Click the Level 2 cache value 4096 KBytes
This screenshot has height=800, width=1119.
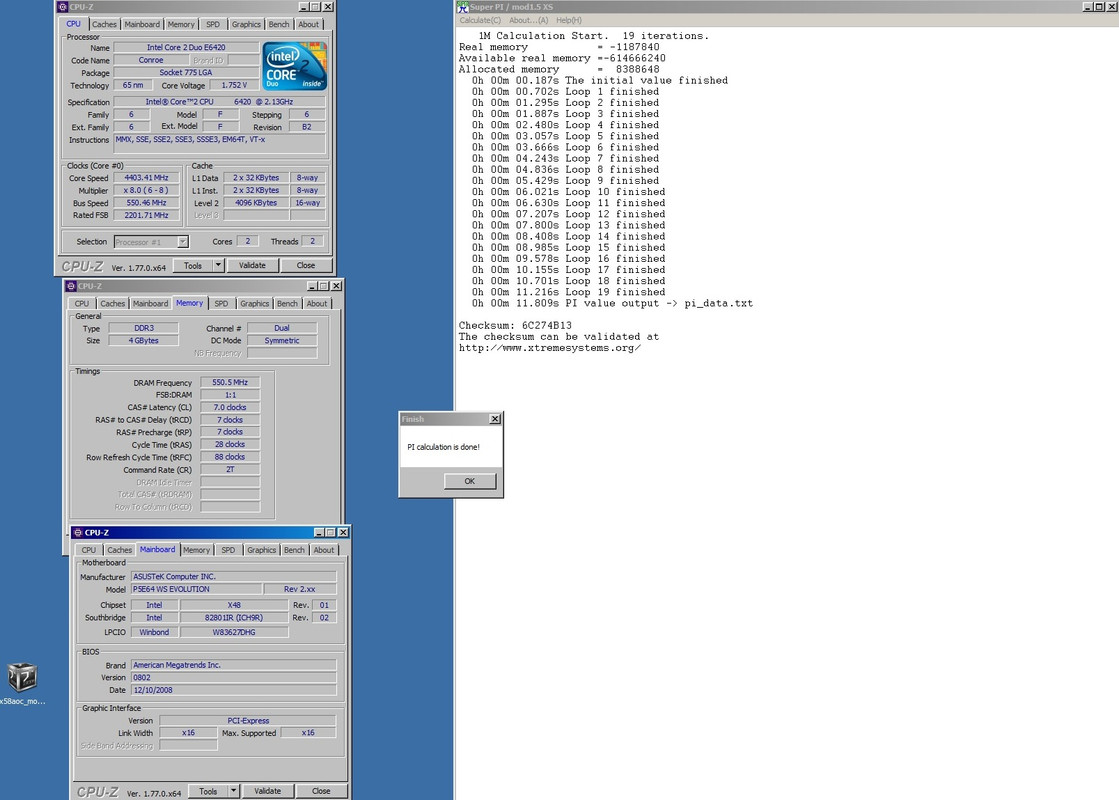256,203
